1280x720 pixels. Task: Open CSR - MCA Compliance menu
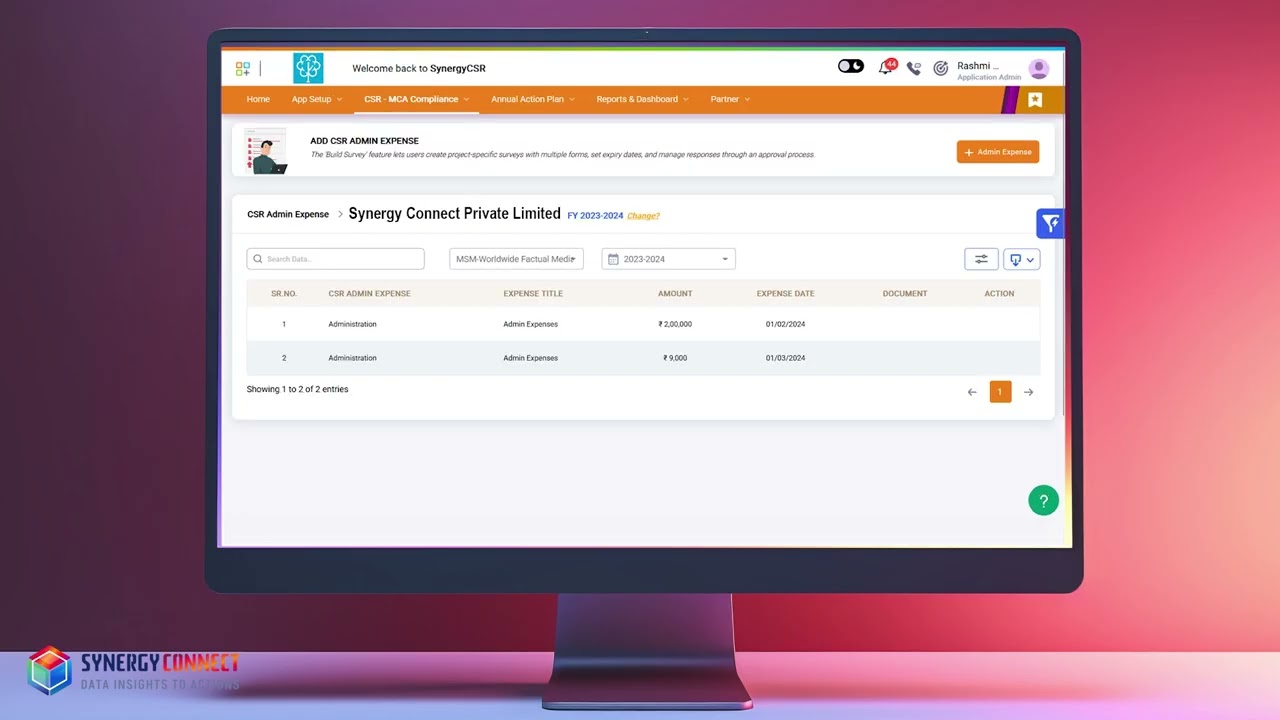pos(416,99)
